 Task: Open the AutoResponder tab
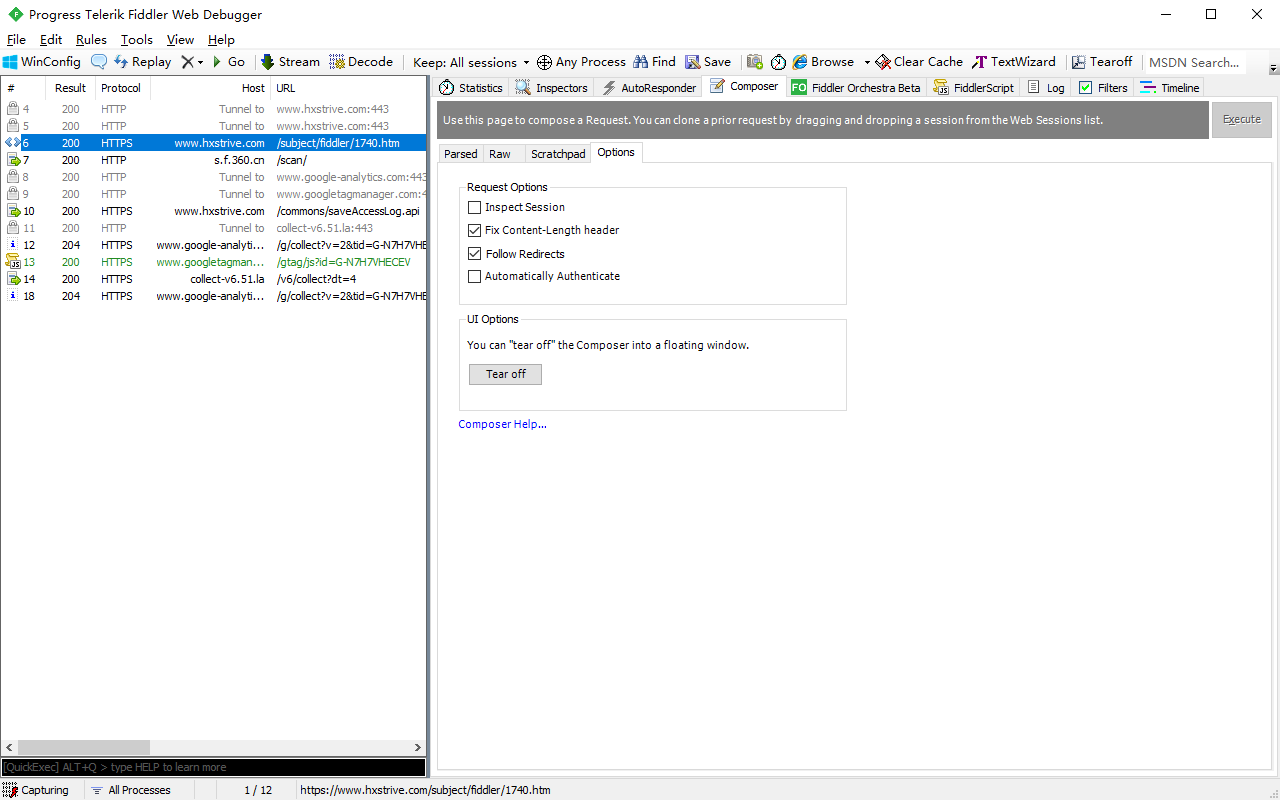649,88
